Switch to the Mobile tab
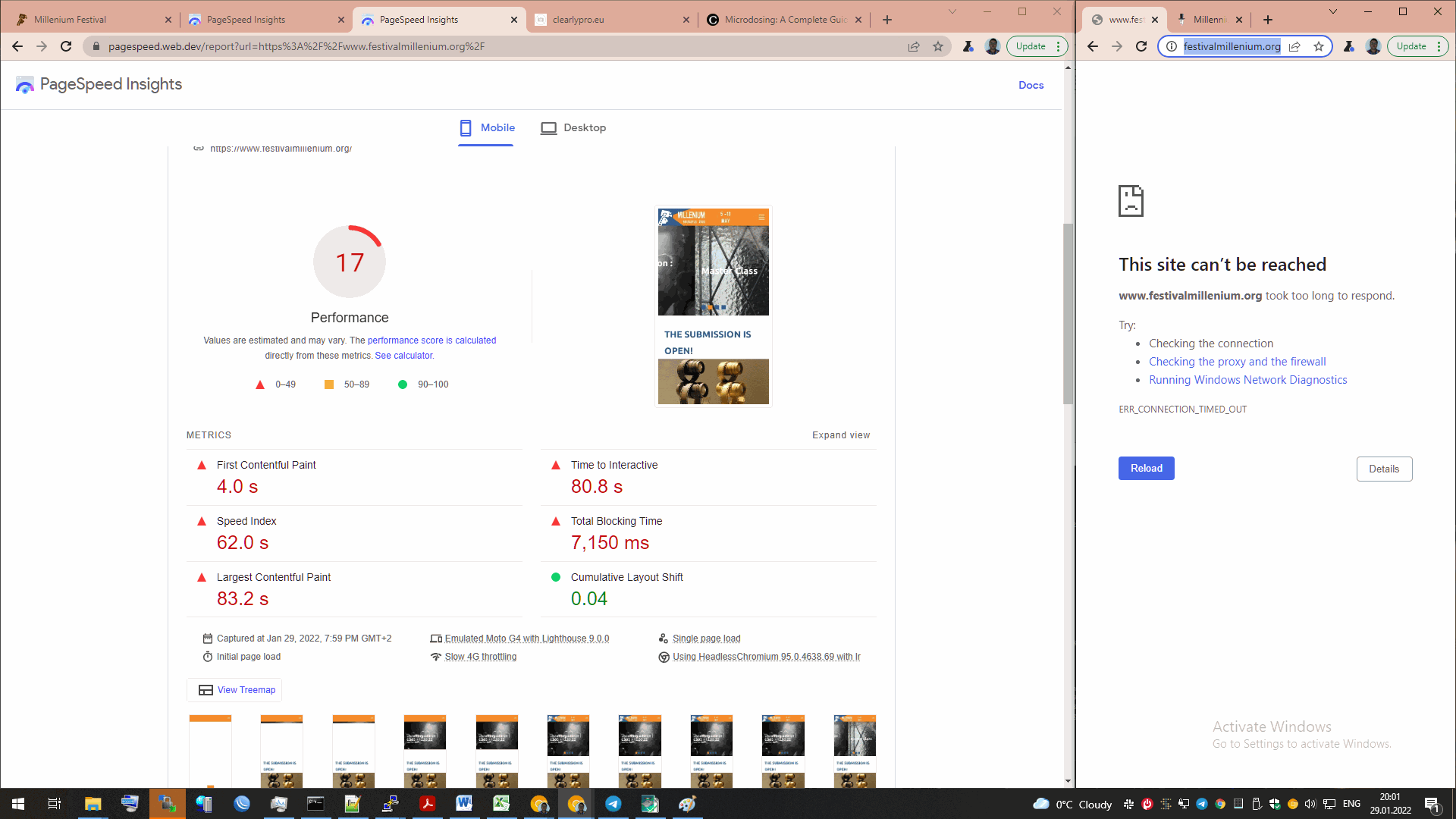The height and width of the screenshot is (819, 1456). click(486, 127)
